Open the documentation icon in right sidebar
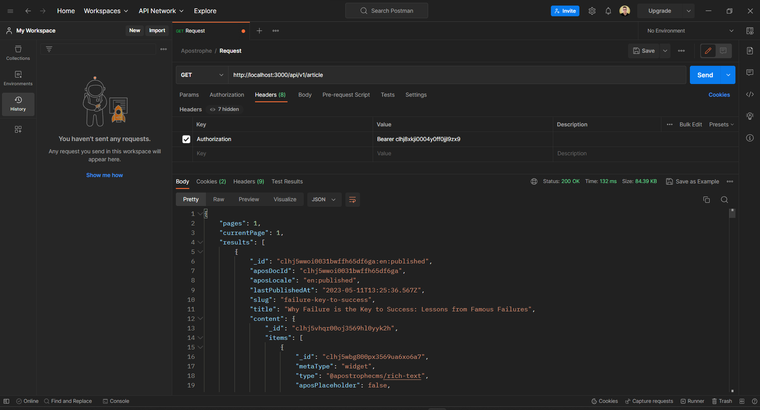Image resolution: width=760 pixels, height=410 pixels. click(750, 51)
